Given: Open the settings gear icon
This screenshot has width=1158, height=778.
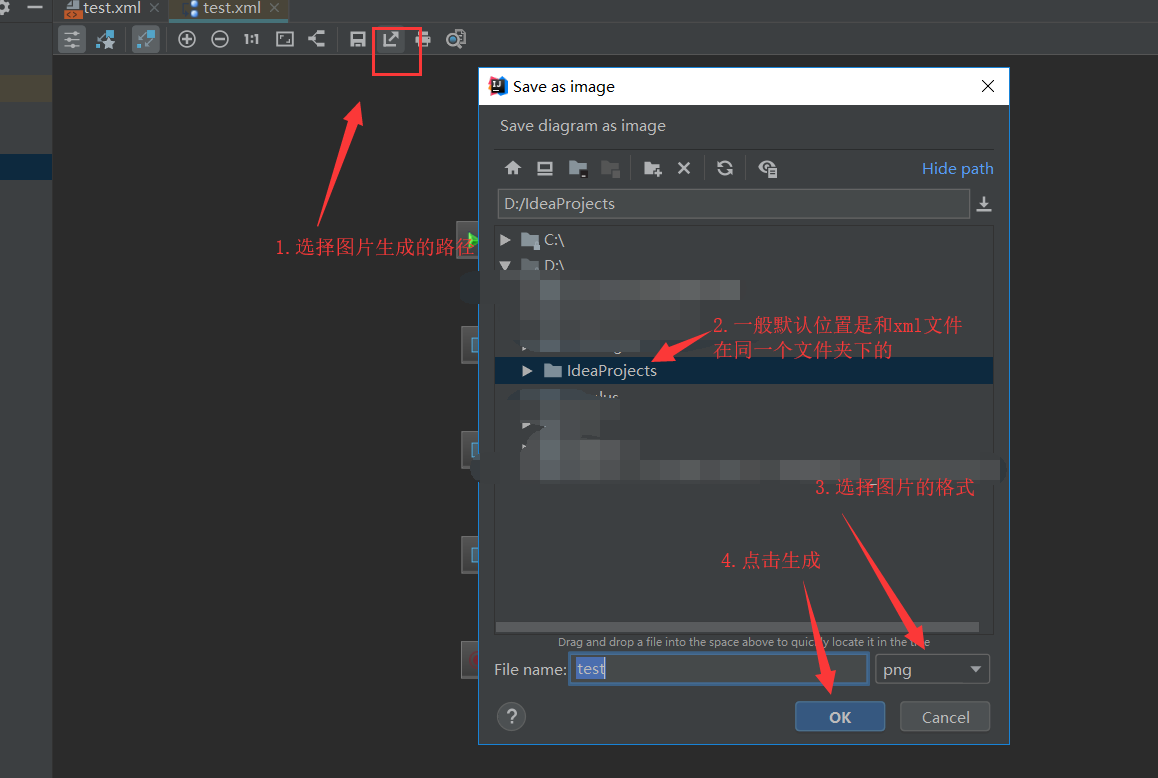Looking at the screenshot, I should coord(4,7).
